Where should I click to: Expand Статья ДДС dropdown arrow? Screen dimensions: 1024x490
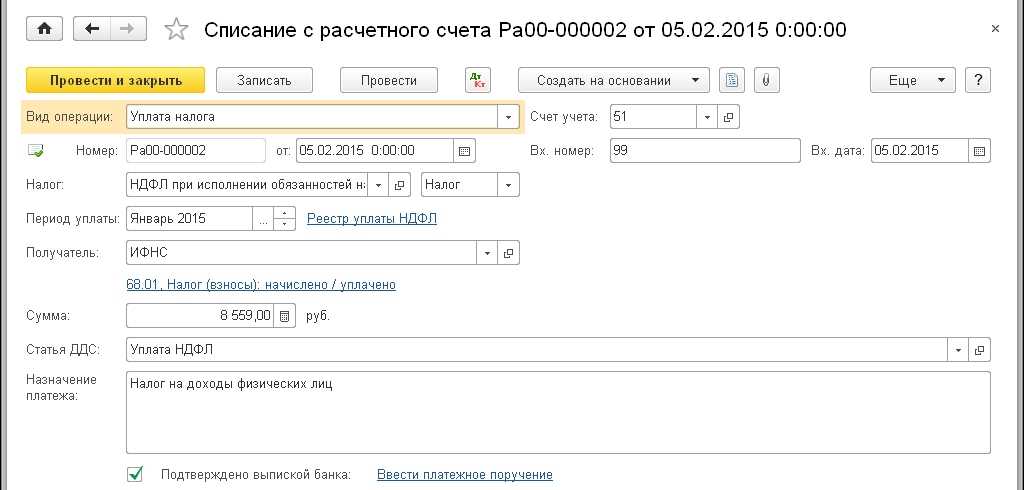click(957, 350)
